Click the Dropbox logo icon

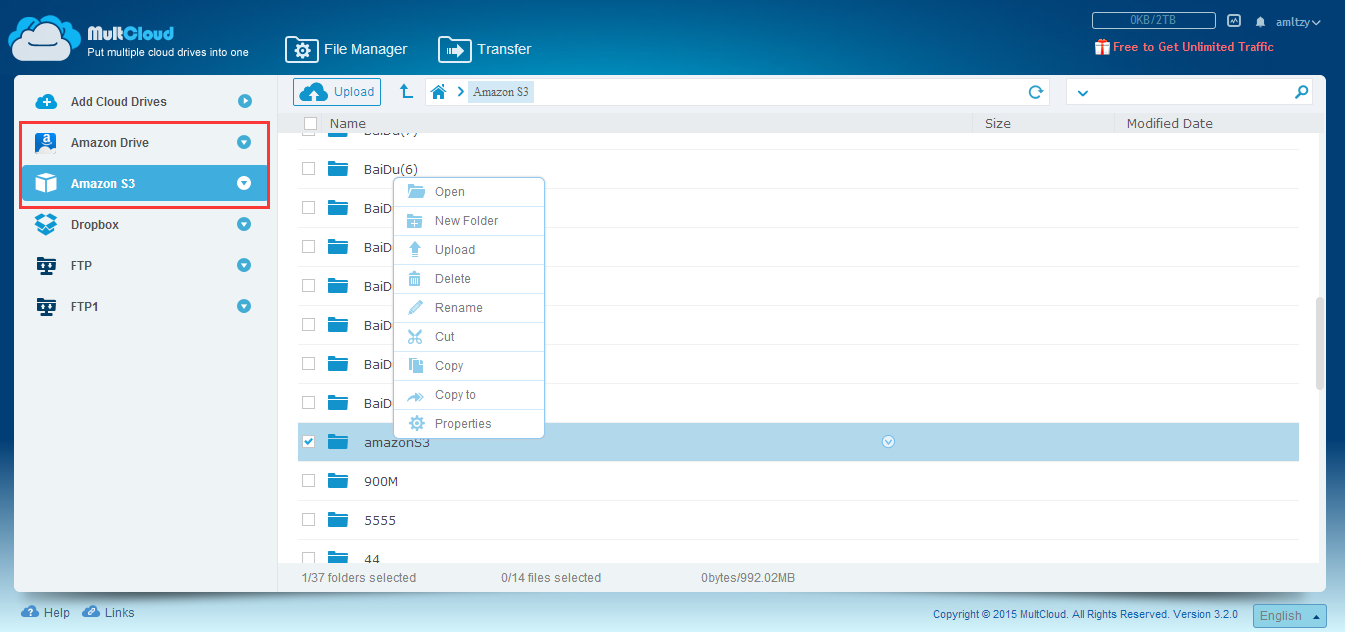click(46, 225)
